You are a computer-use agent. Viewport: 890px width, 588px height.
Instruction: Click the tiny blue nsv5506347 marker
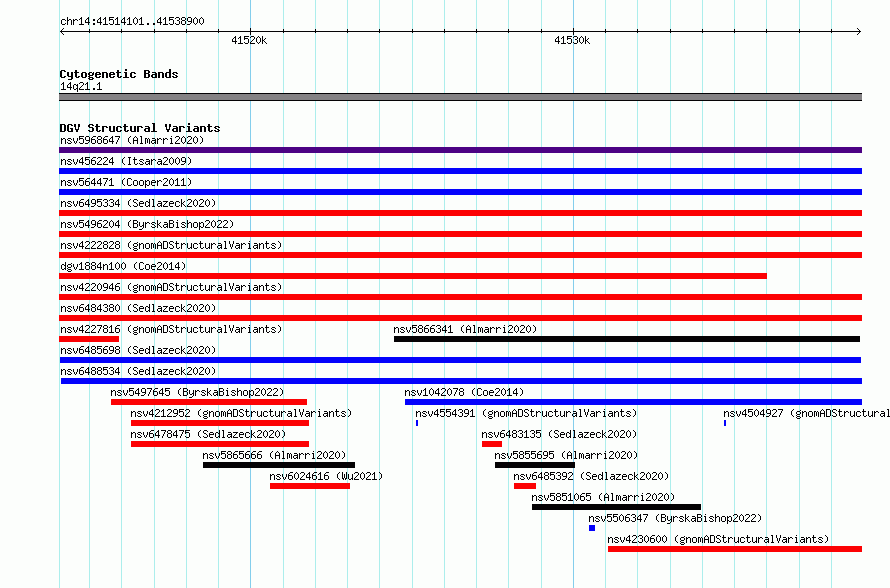[x=592, y=528]
